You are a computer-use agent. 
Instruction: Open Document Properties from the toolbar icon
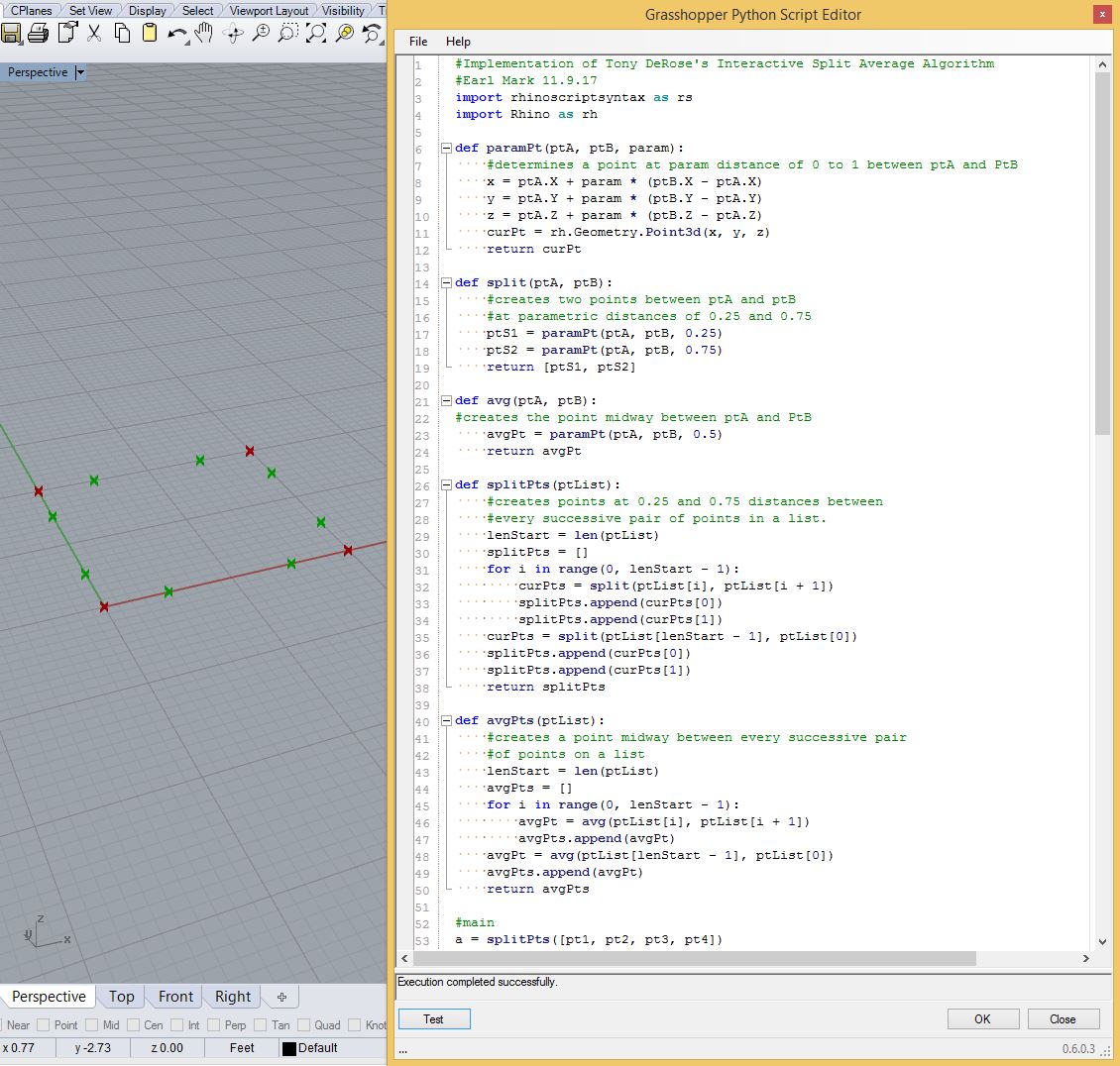click(67, 33)
